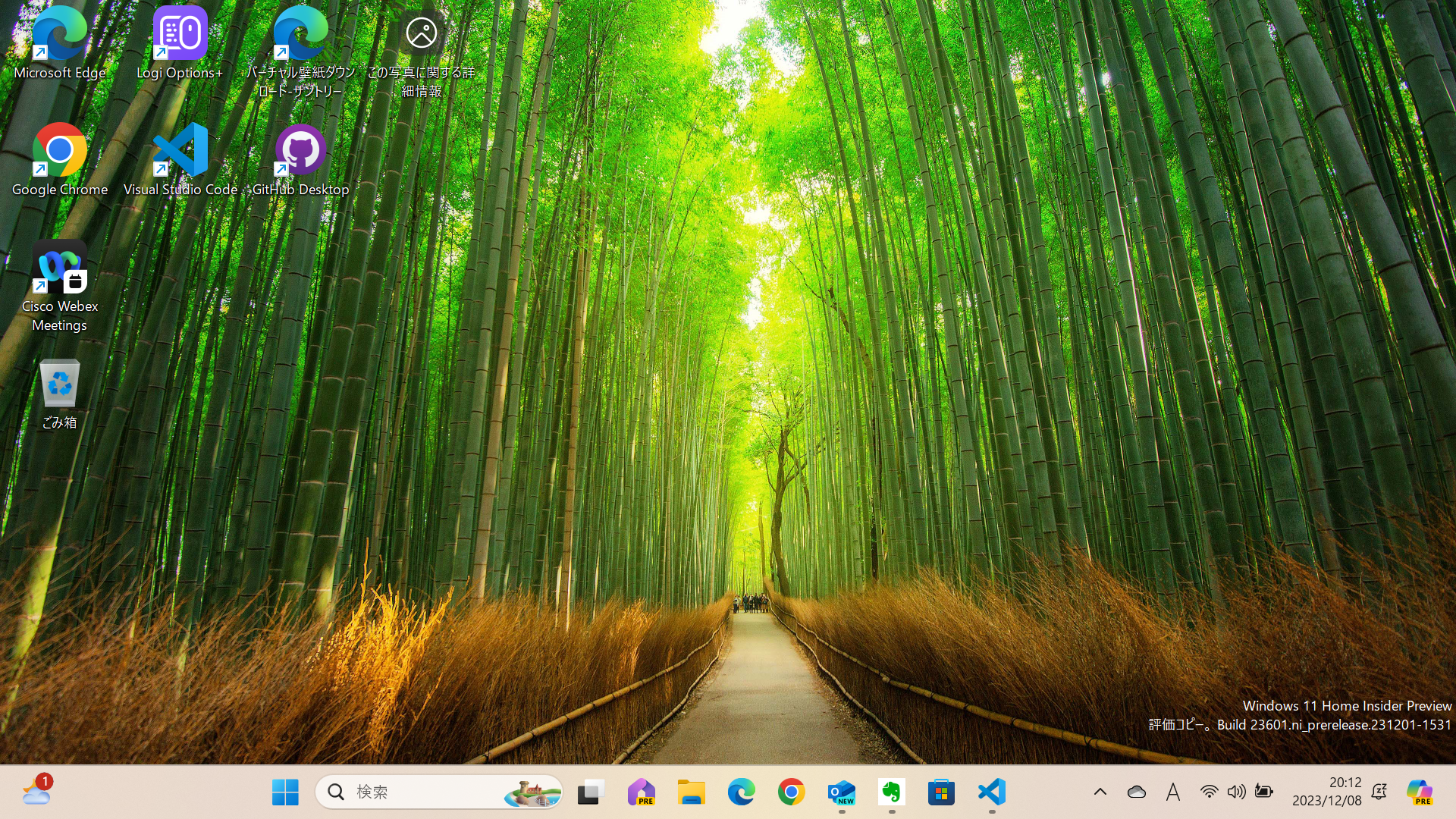Select the バーチャル壁紙ダウンロード desktop shortcut

coord(300,52)
